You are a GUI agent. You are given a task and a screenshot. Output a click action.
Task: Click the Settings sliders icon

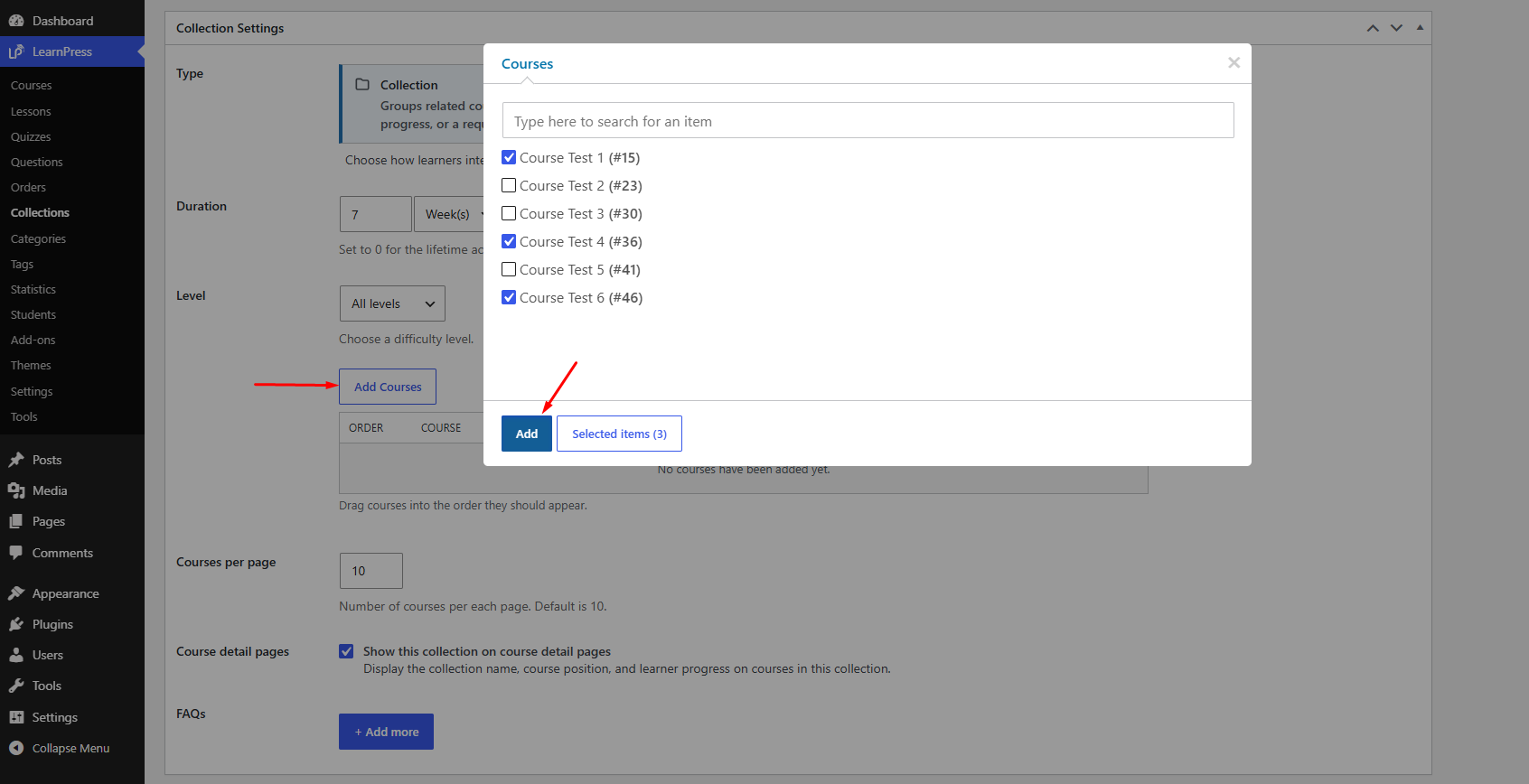pos(16,717)
